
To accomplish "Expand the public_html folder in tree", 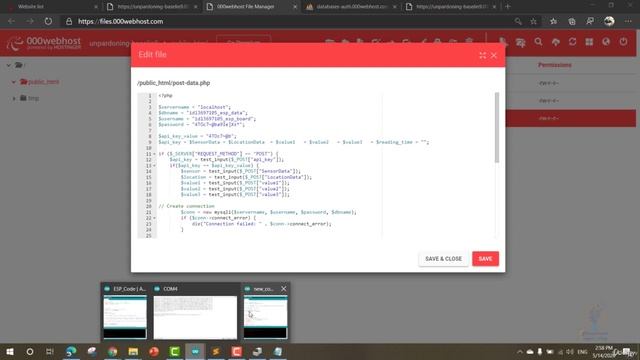I will (x=13, y=82).
